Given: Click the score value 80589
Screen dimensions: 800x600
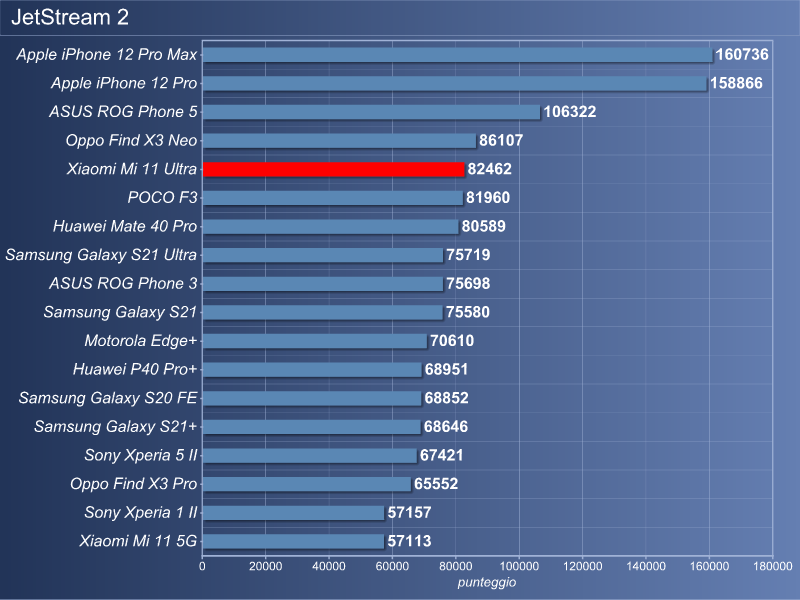Looking at the screenshot, I should coord(484,226).
